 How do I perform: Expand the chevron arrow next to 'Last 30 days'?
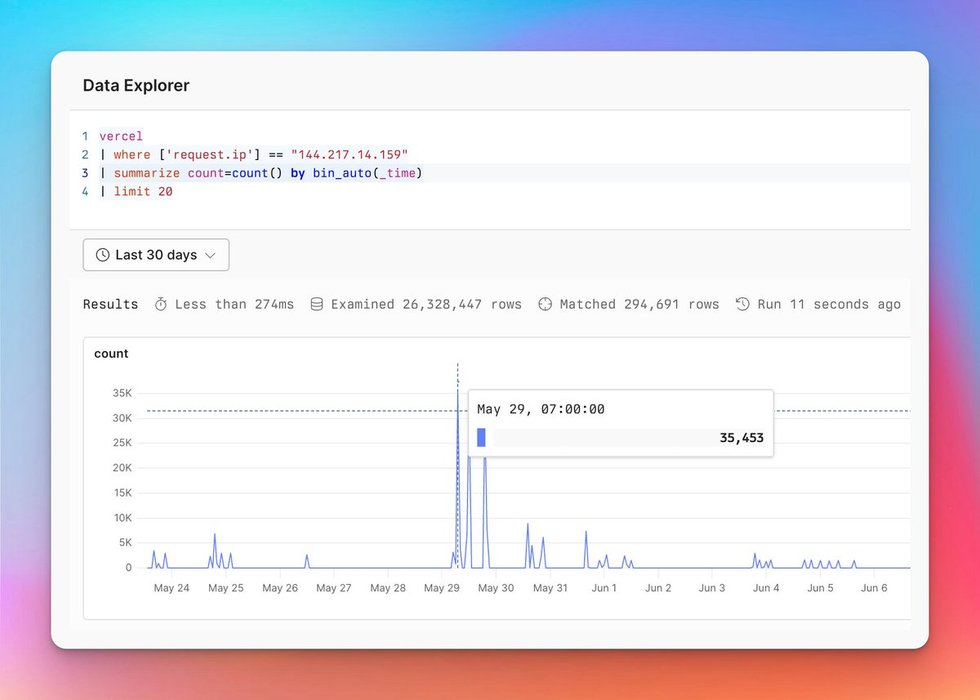[x=210, y=255]
